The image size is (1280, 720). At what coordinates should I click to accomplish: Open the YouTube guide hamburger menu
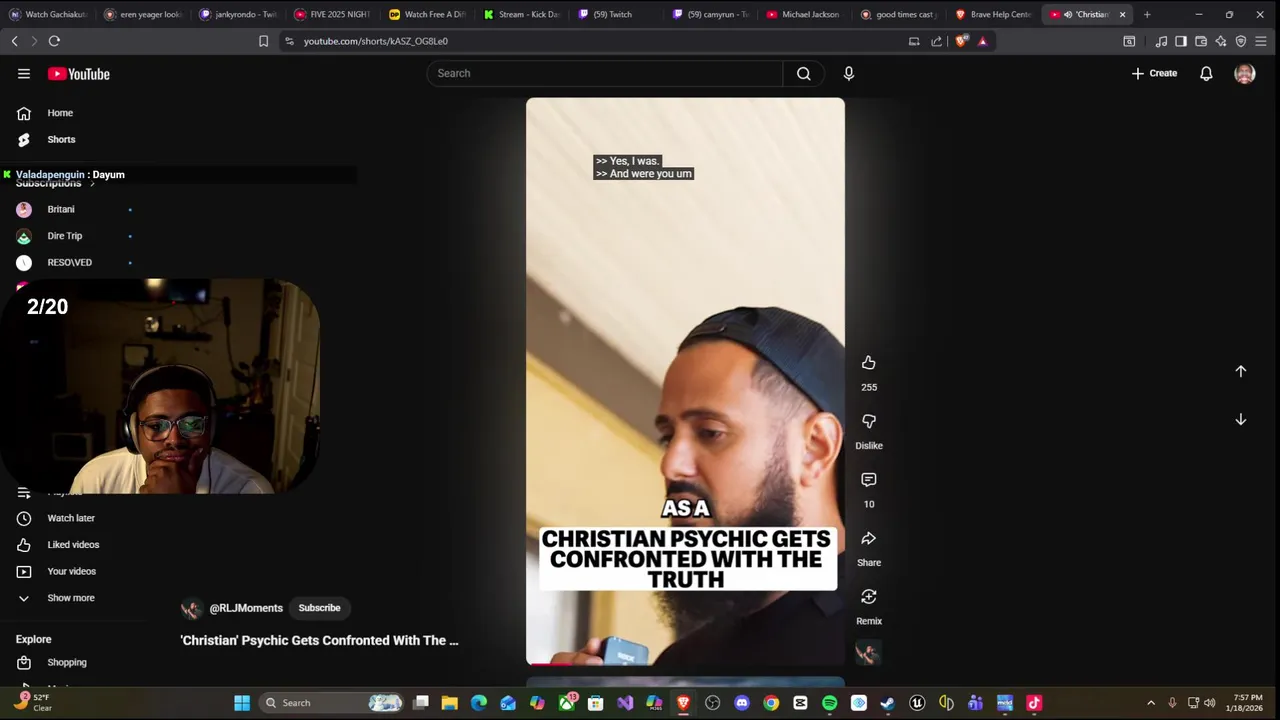(x=24, y=74)
